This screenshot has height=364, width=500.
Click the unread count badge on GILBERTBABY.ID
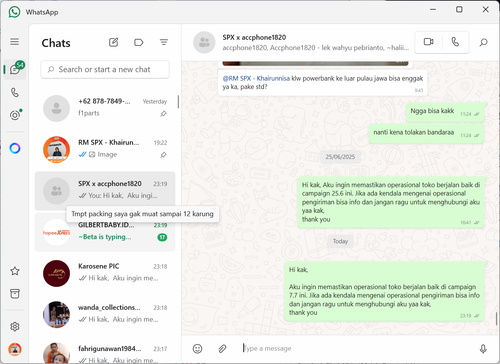(162, 237)
